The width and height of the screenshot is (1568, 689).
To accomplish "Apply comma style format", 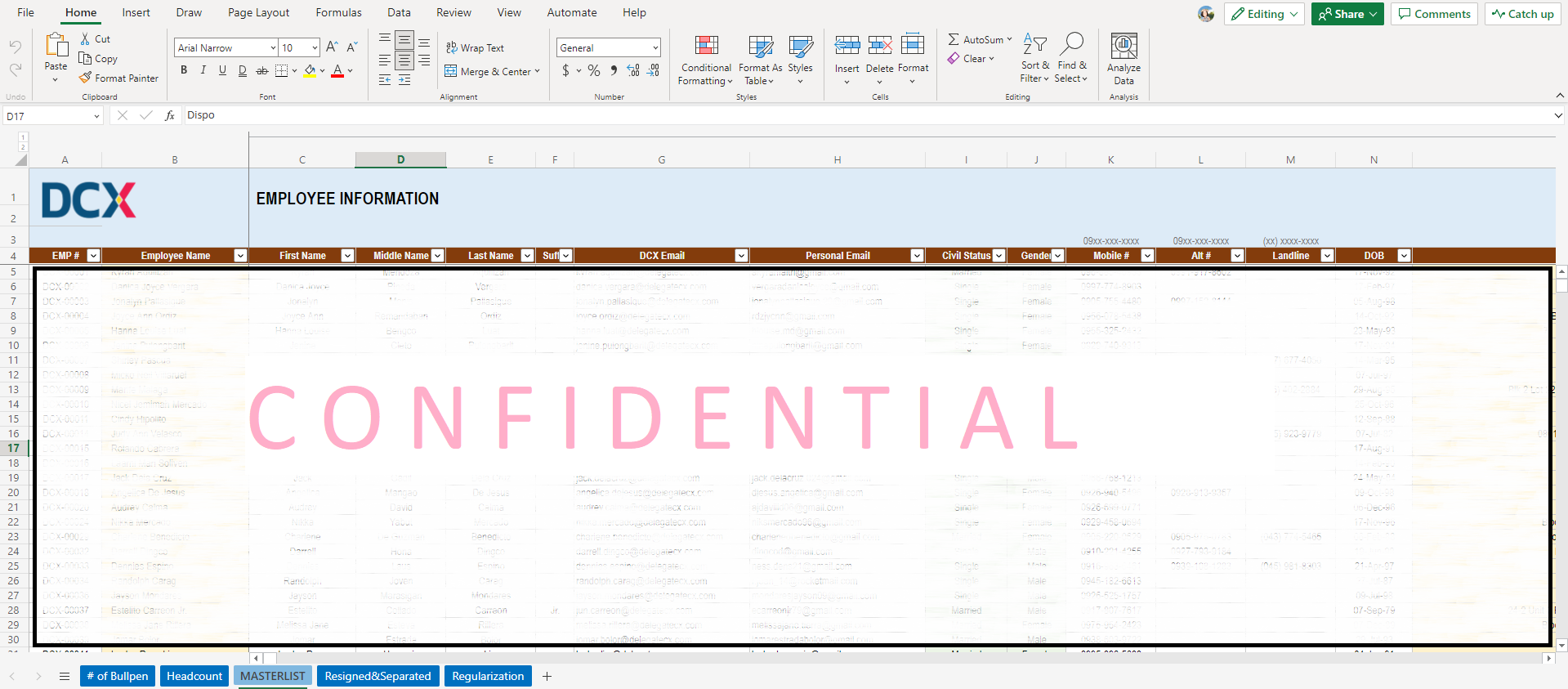I will point(614,71).
